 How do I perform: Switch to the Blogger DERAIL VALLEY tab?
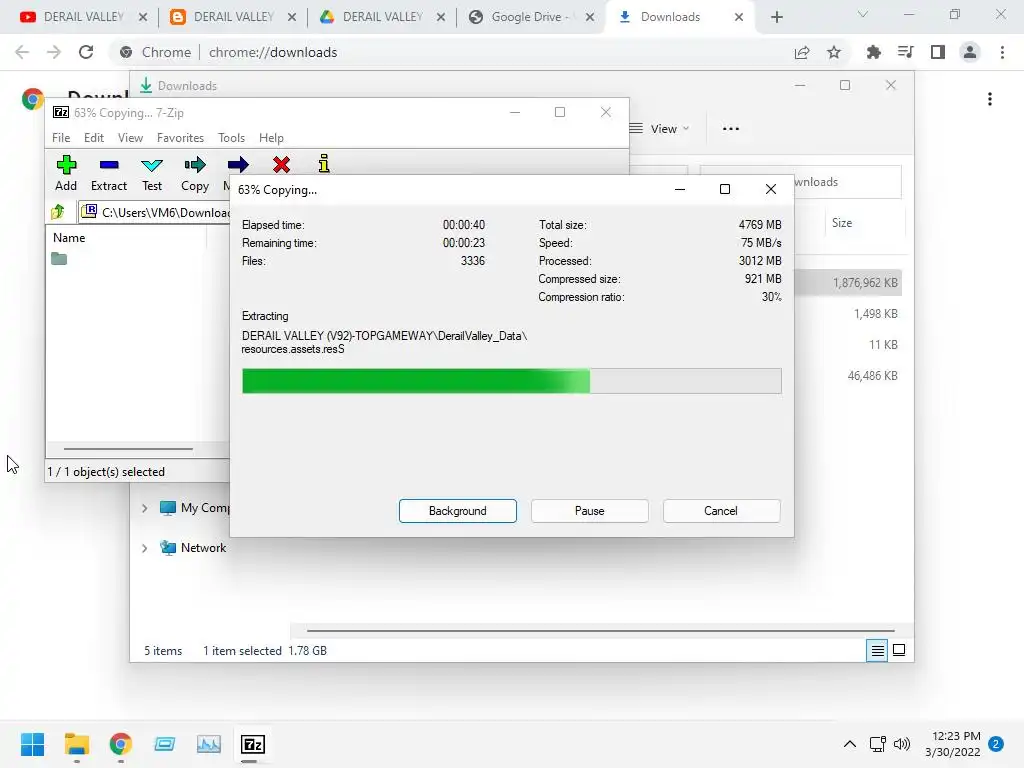pos(232,17)
